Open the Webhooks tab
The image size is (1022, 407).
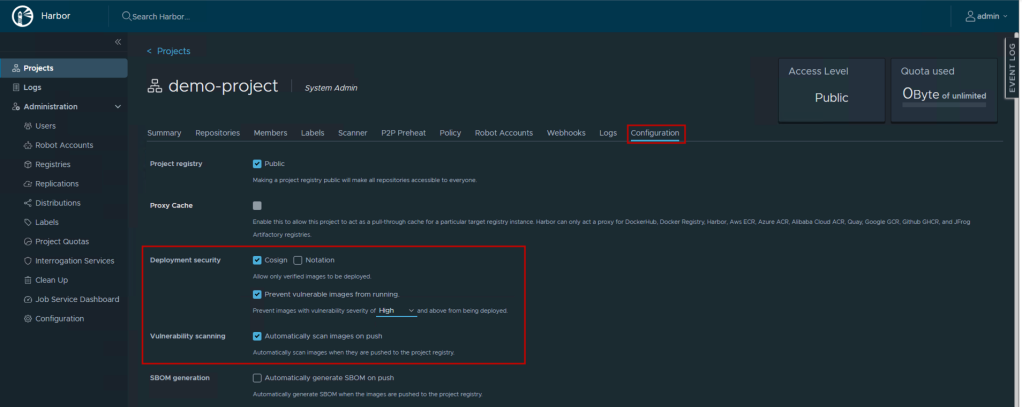pyautogui.click(x=565, y=133)
